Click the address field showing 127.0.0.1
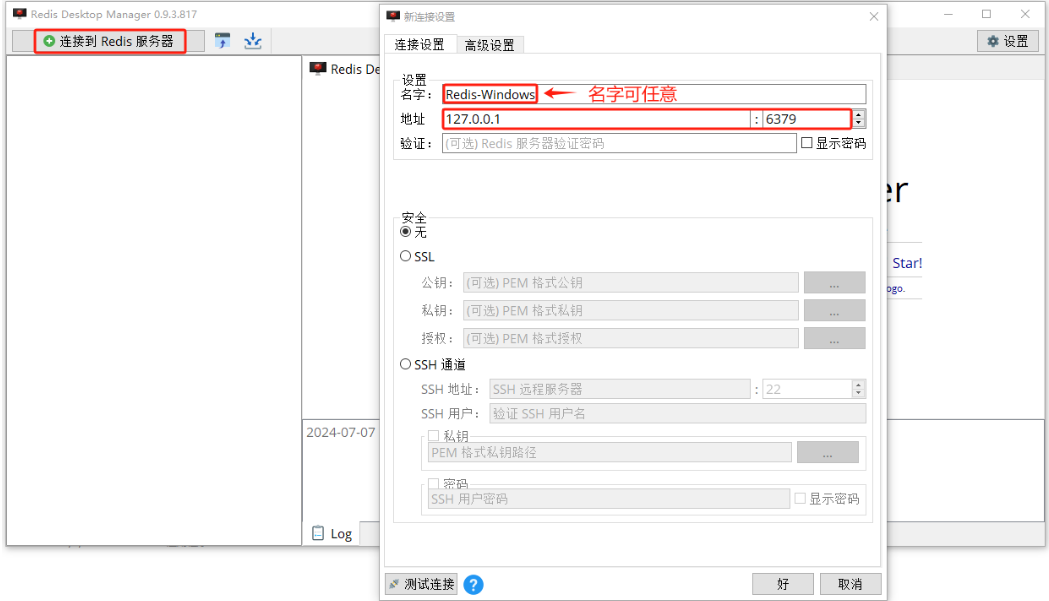Image resolution: width=1049 pixels, height=601 pixels. pos(596,119)
